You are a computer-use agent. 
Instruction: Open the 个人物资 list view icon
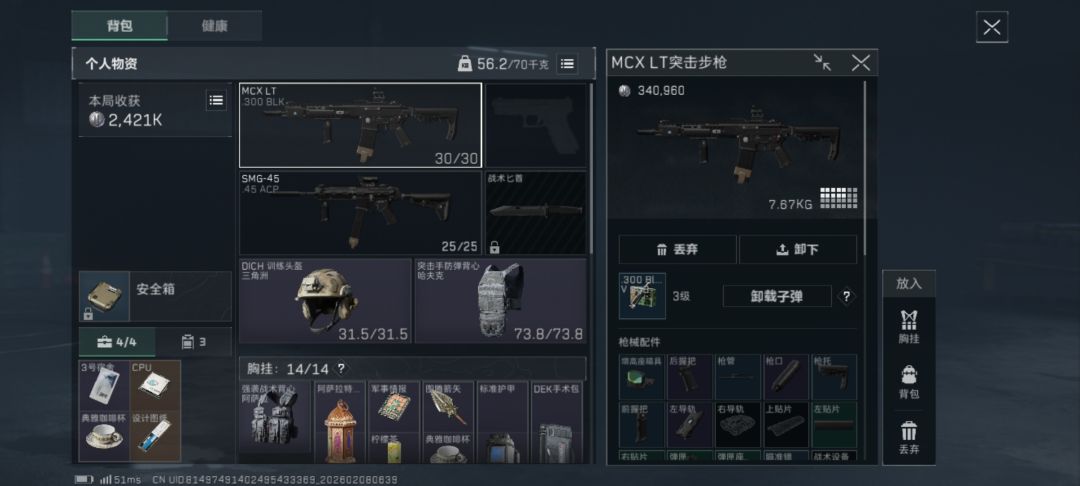pos(567,63)
